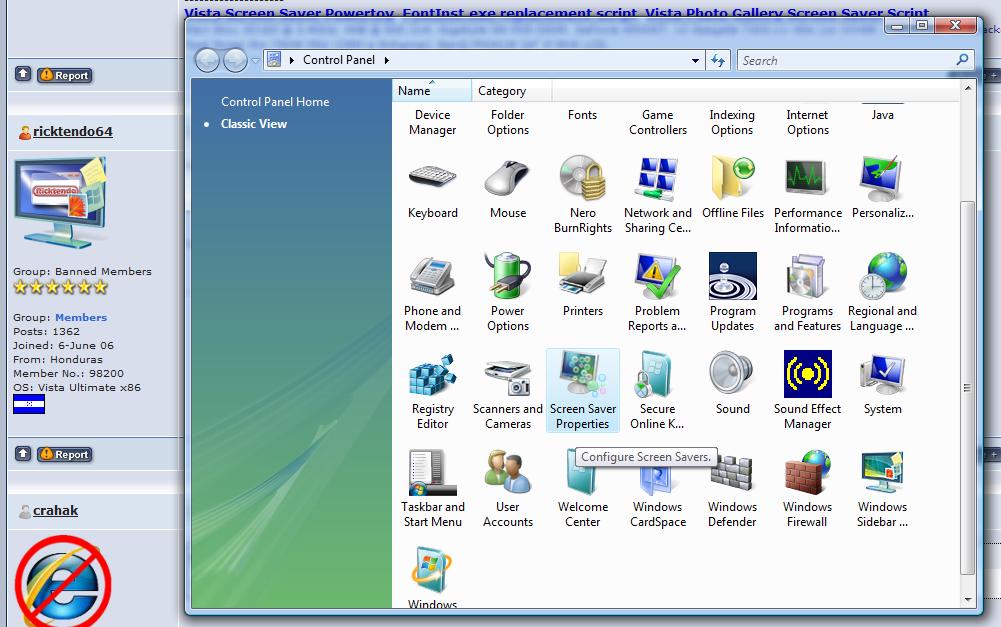Screen dimensions: 1001x627
Task: Click the Honduras flag icon
Action: pyautogui.click(x=29, y=404)
